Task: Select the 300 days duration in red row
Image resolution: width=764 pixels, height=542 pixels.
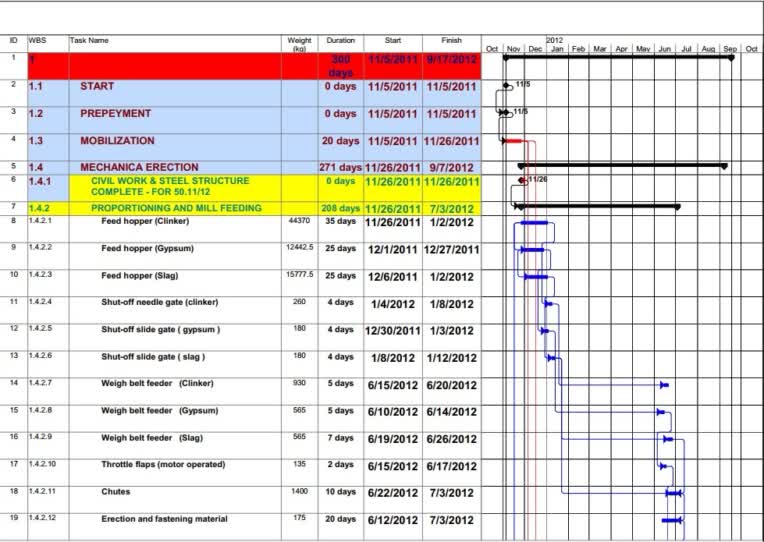Action: (x=341, y=66)
